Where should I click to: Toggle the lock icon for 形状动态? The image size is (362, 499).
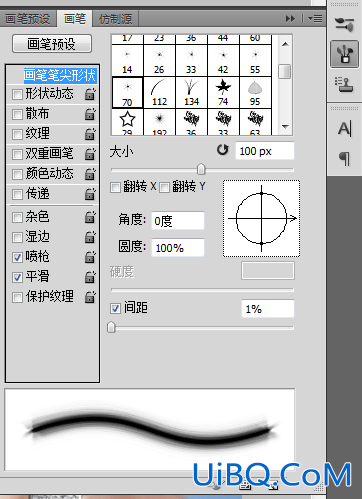(x=90, y=94)
